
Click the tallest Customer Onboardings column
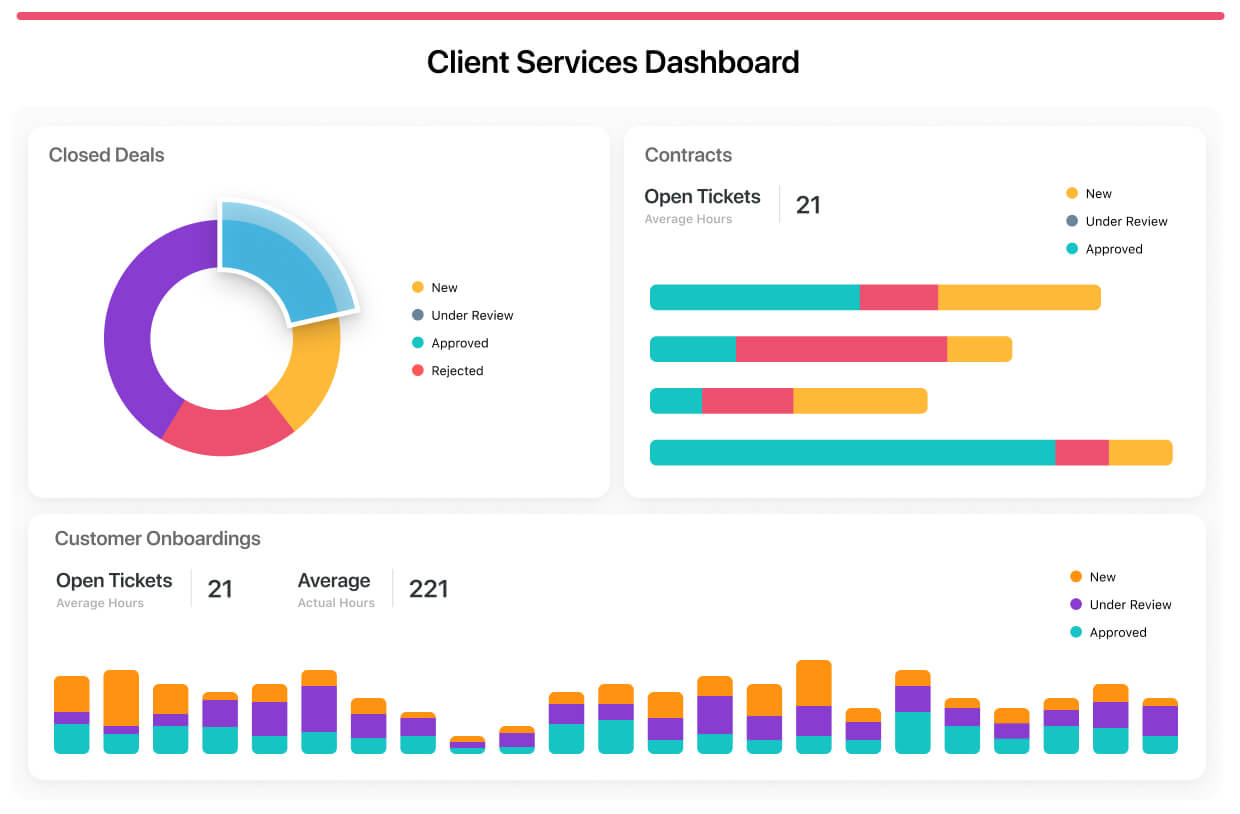click(814, 707)
